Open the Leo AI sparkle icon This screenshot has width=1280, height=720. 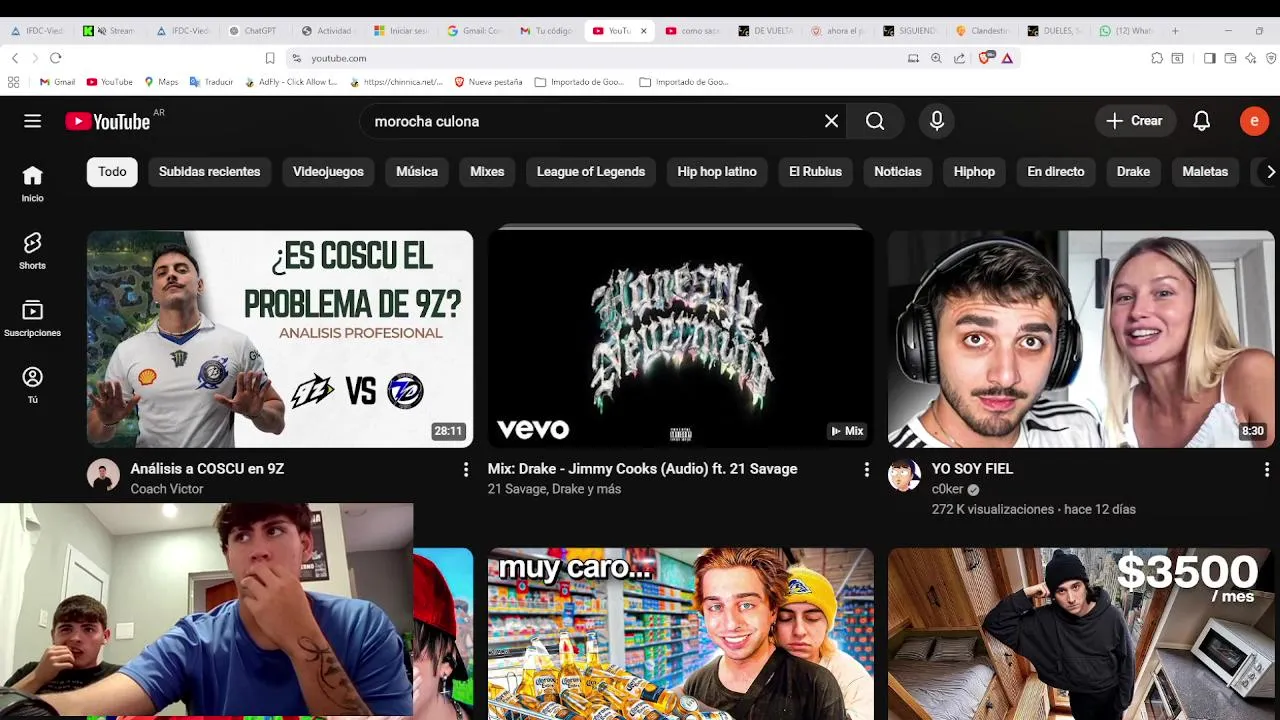tap(1251, 58)
